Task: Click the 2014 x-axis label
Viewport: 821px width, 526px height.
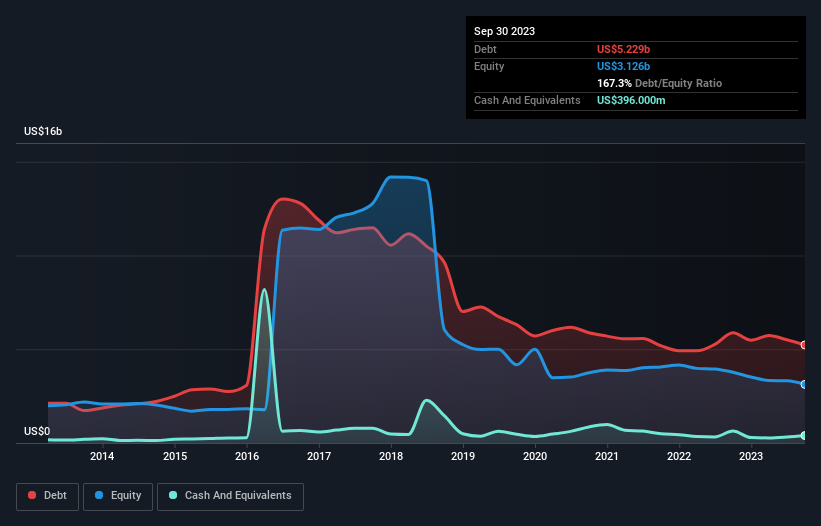Action: pyautogui.click(x=102, y=456)
